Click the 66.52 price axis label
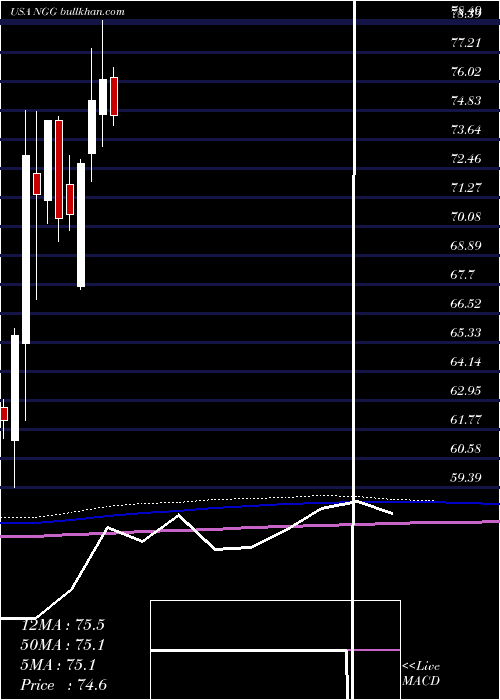The image size is (500, 700). pyautogui.click(x=466, y=304)
